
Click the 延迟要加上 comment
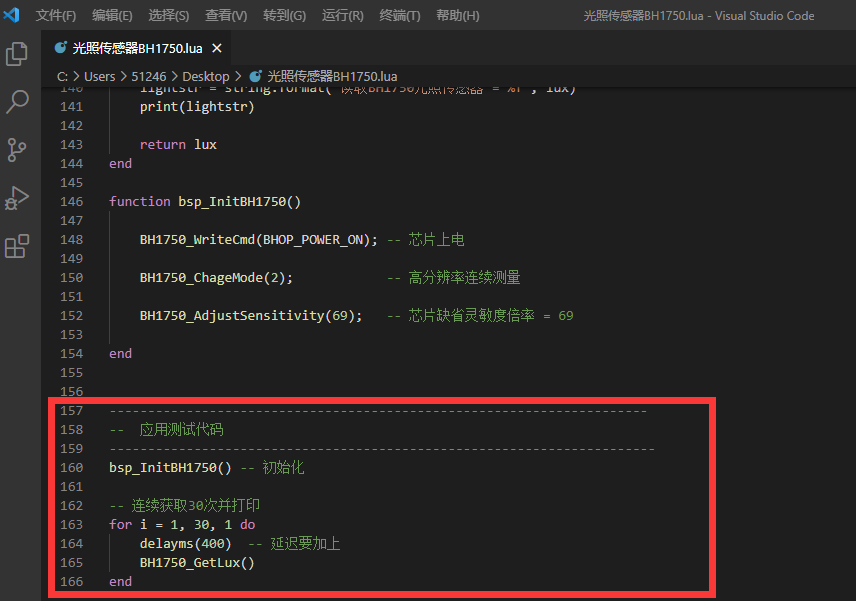[x=294, y=544]
